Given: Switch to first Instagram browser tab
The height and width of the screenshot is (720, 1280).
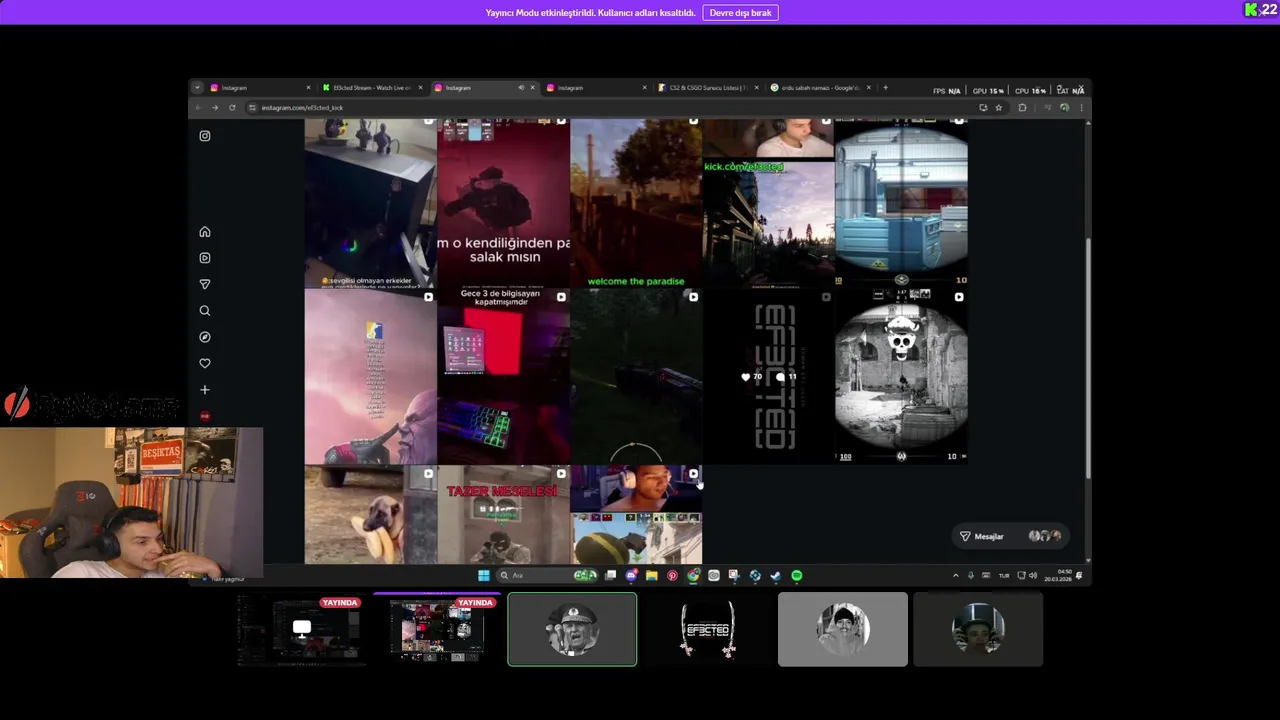Looking at the screenshot, I should click(x=260, y=88).
